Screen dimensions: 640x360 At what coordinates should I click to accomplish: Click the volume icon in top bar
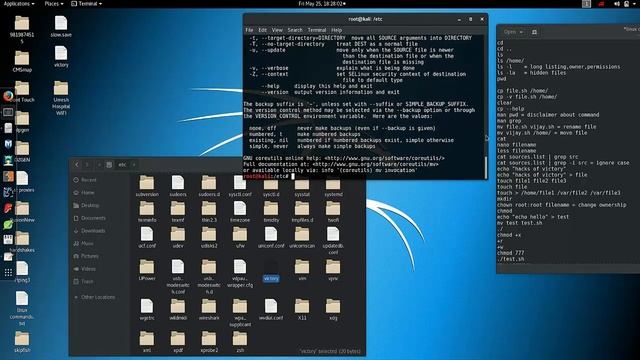click(617, 4)
